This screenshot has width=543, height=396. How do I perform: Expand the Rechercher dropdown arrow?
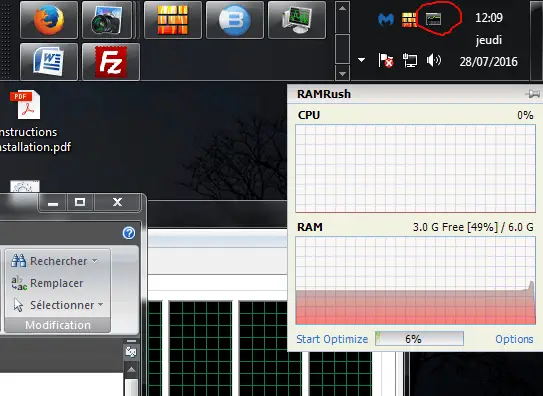[x=95, y=261]
